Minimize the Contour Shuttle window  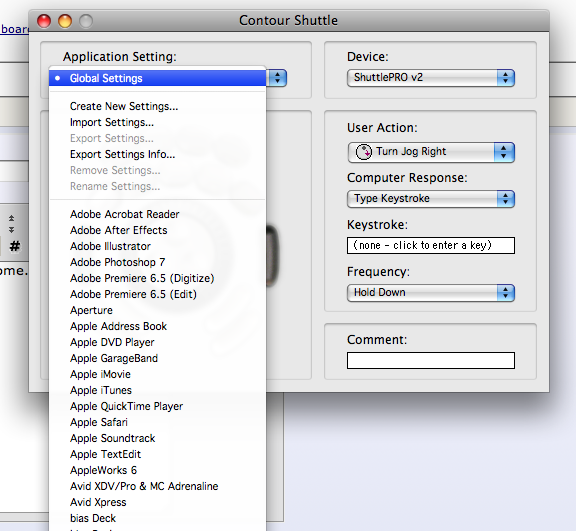(65, 21)
